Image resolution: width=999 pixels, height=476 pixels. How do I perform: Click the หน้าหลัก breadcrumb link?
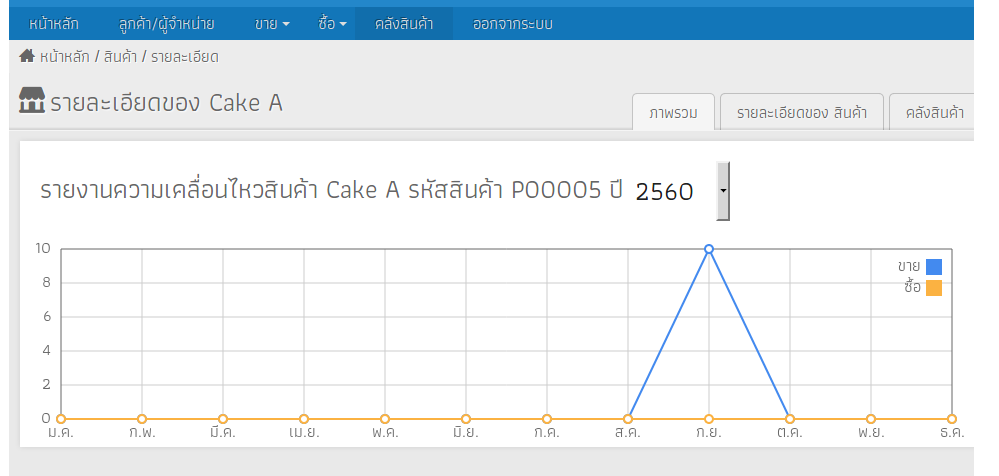pos(64,57)
